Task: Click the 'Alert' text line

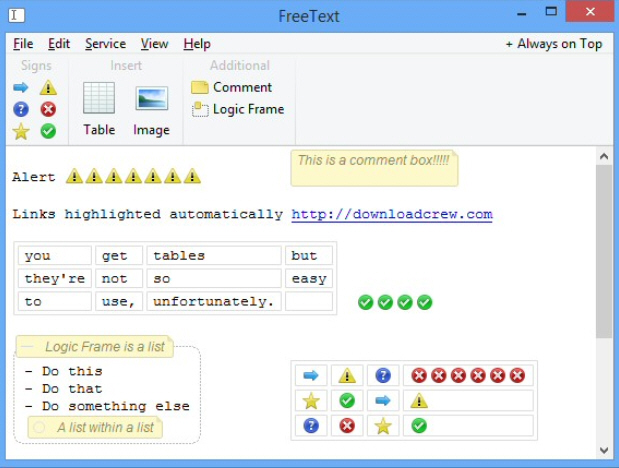Action: coord(34,177)
